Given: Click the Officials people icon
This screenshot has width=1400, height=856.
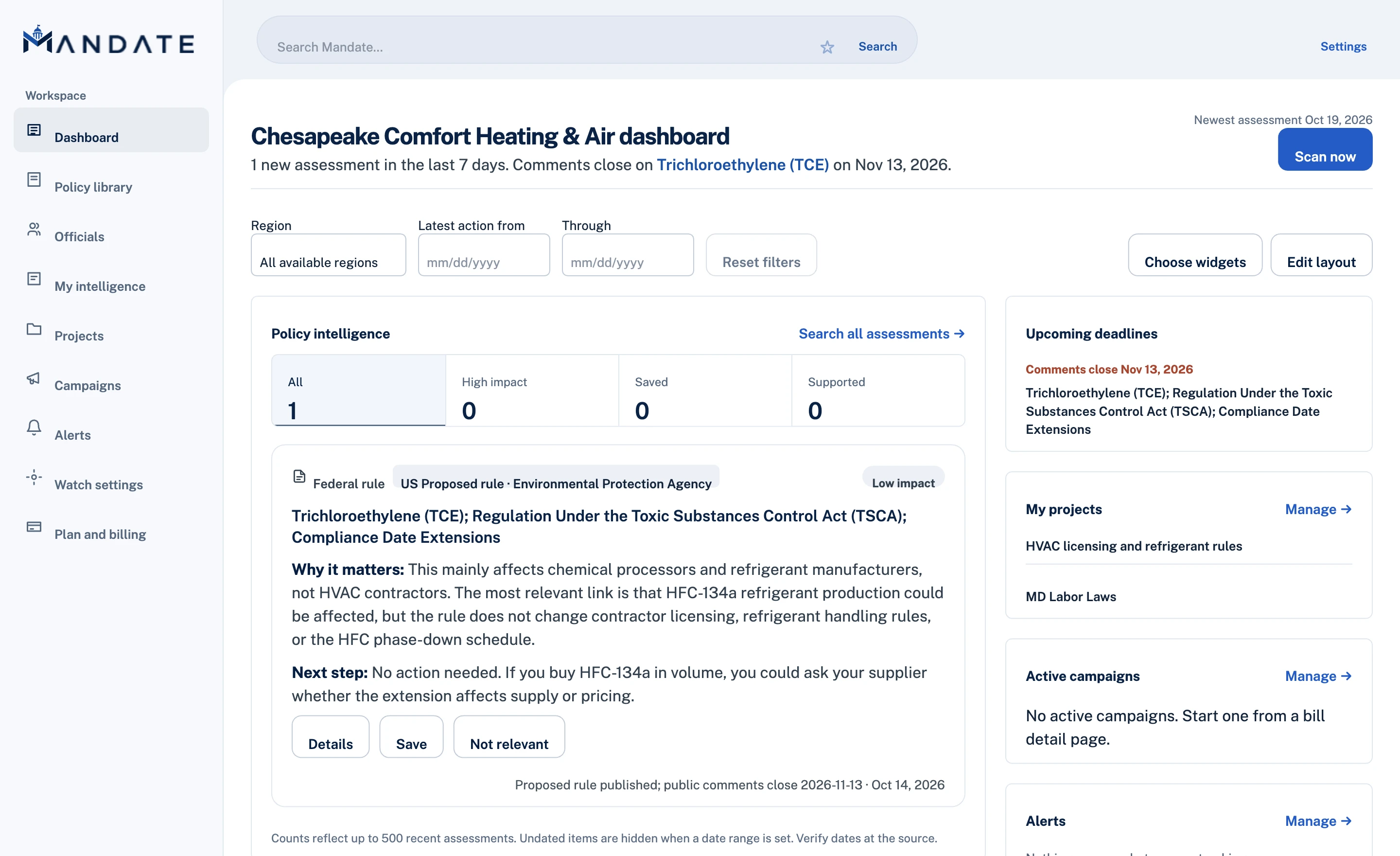Looking at the screenshot, I should click(34, 229).
